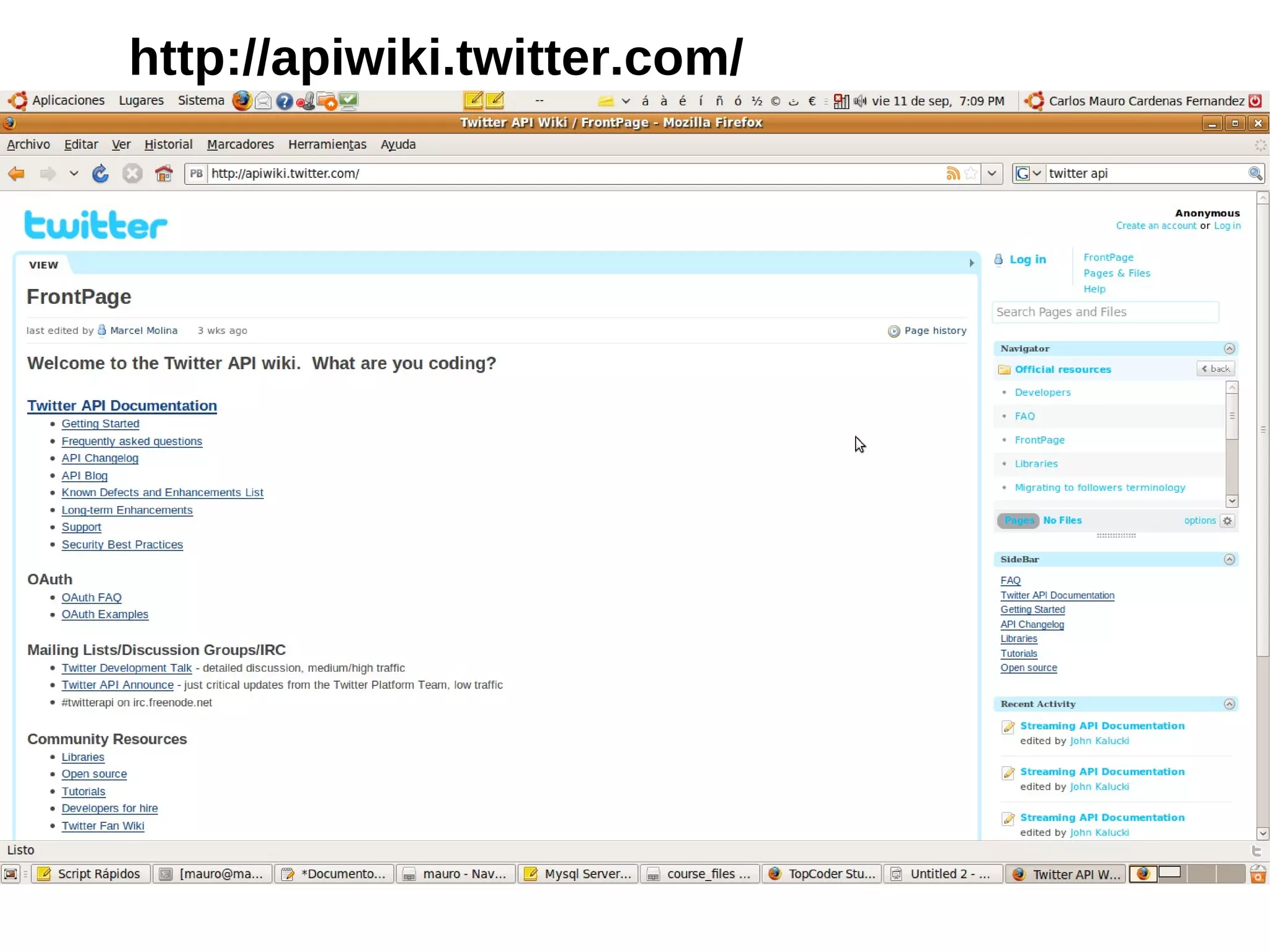Click the first yellow note icon in top panel
1270x952 pixels.
pos(473,100)
